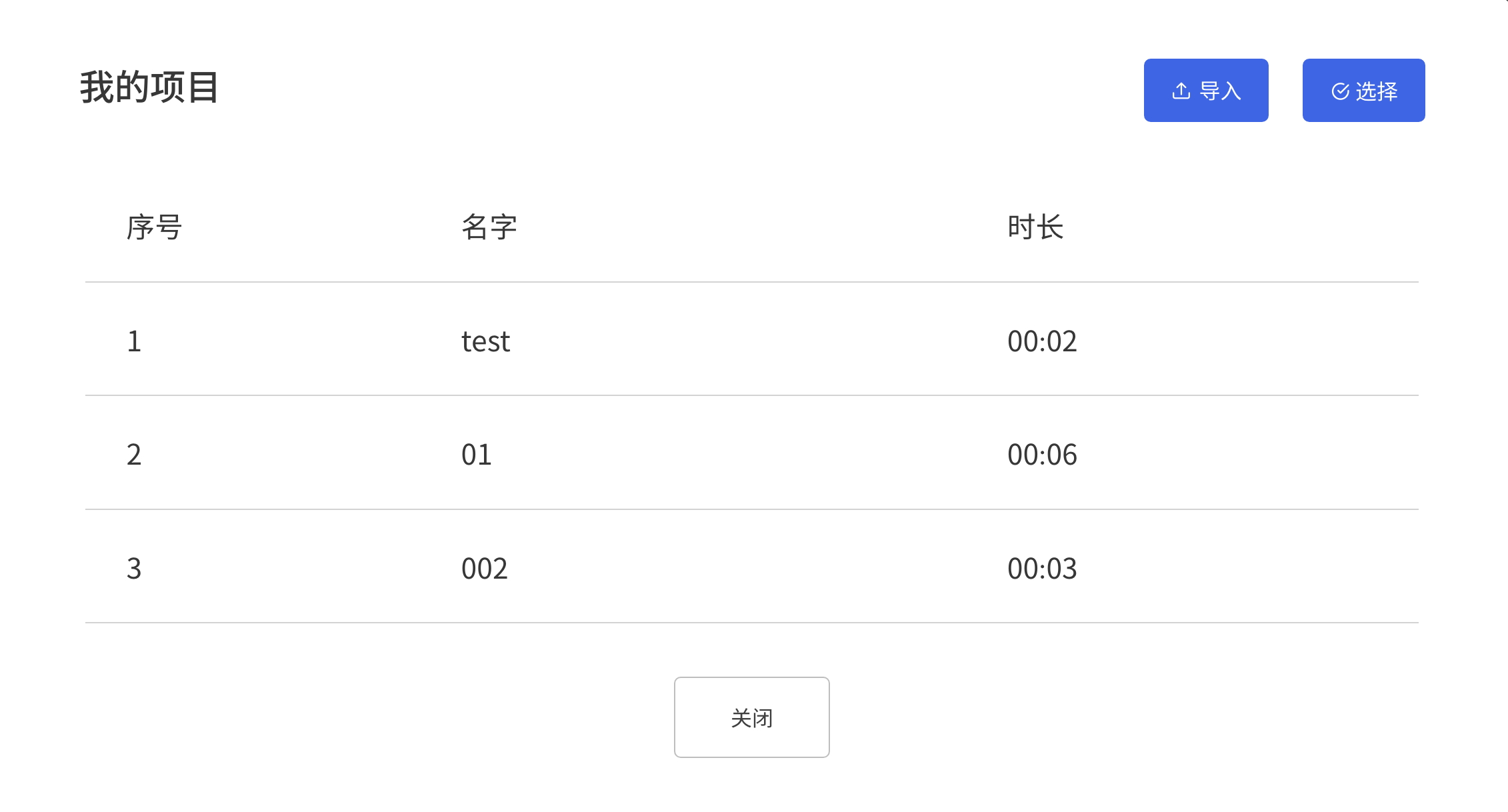Click the 名字 column header

click(489, 227)
